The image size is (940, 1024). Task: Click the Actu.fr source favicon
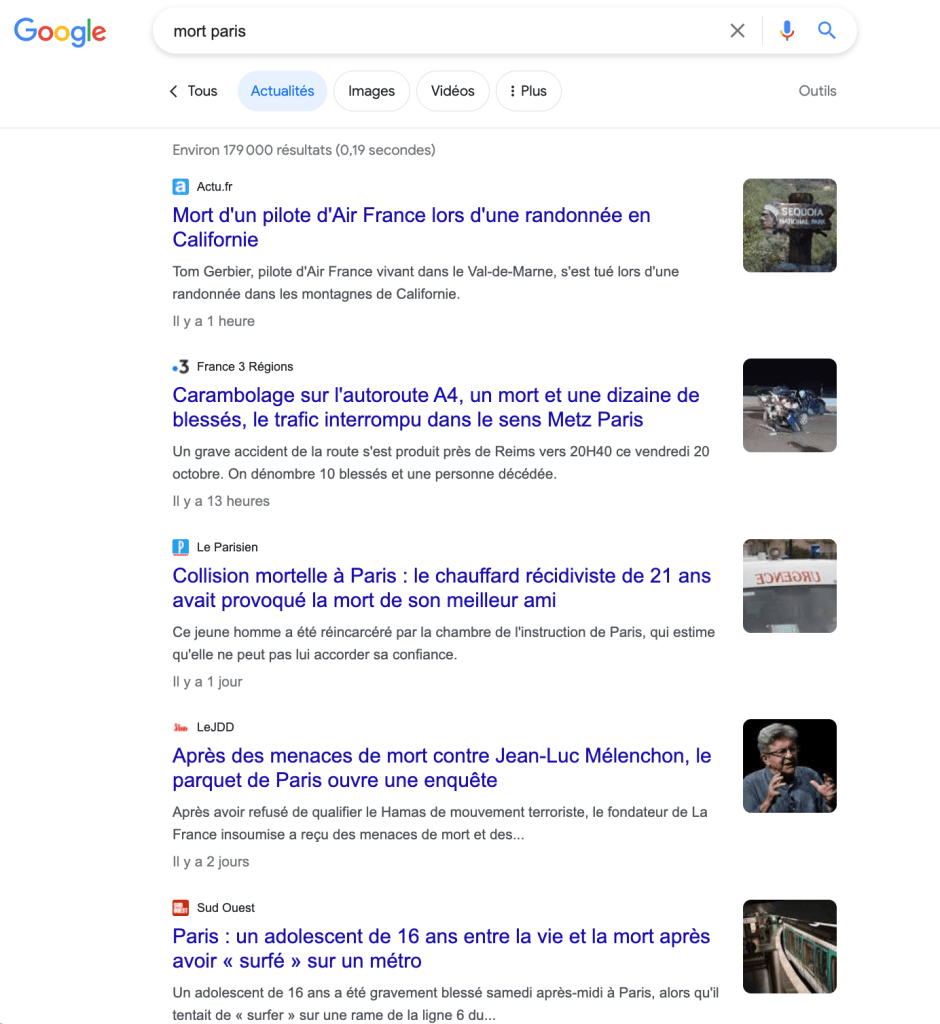[180, 187]
